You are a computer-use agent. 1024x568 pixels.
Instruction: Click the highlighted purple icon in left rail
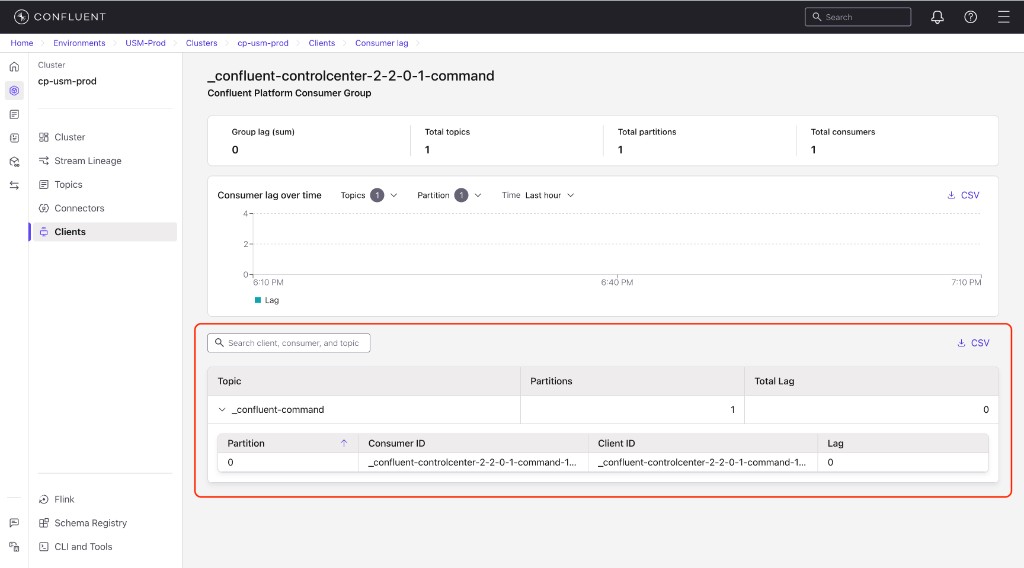tap(14, 90)
